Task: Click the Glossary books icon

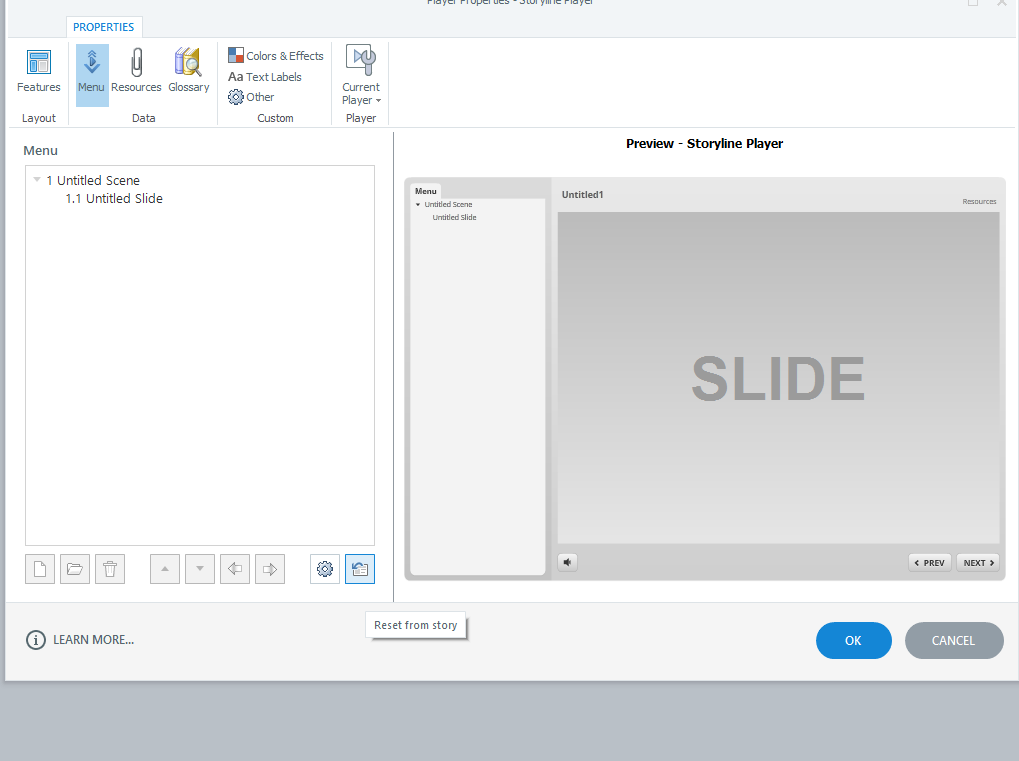Action: pos(188,70)
